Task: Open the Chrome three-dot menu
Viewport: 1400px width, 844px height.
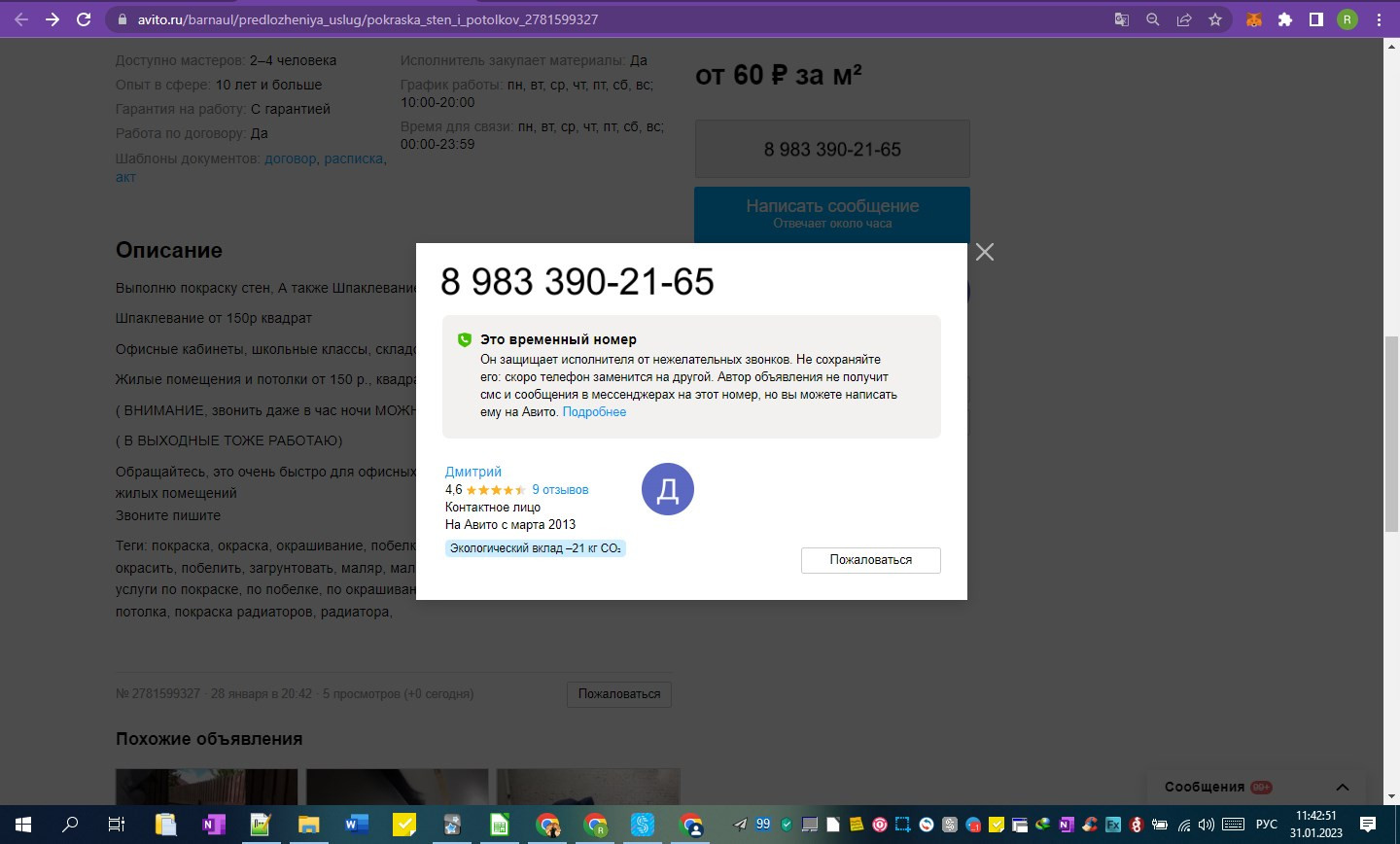Action: coord(1379,19)
